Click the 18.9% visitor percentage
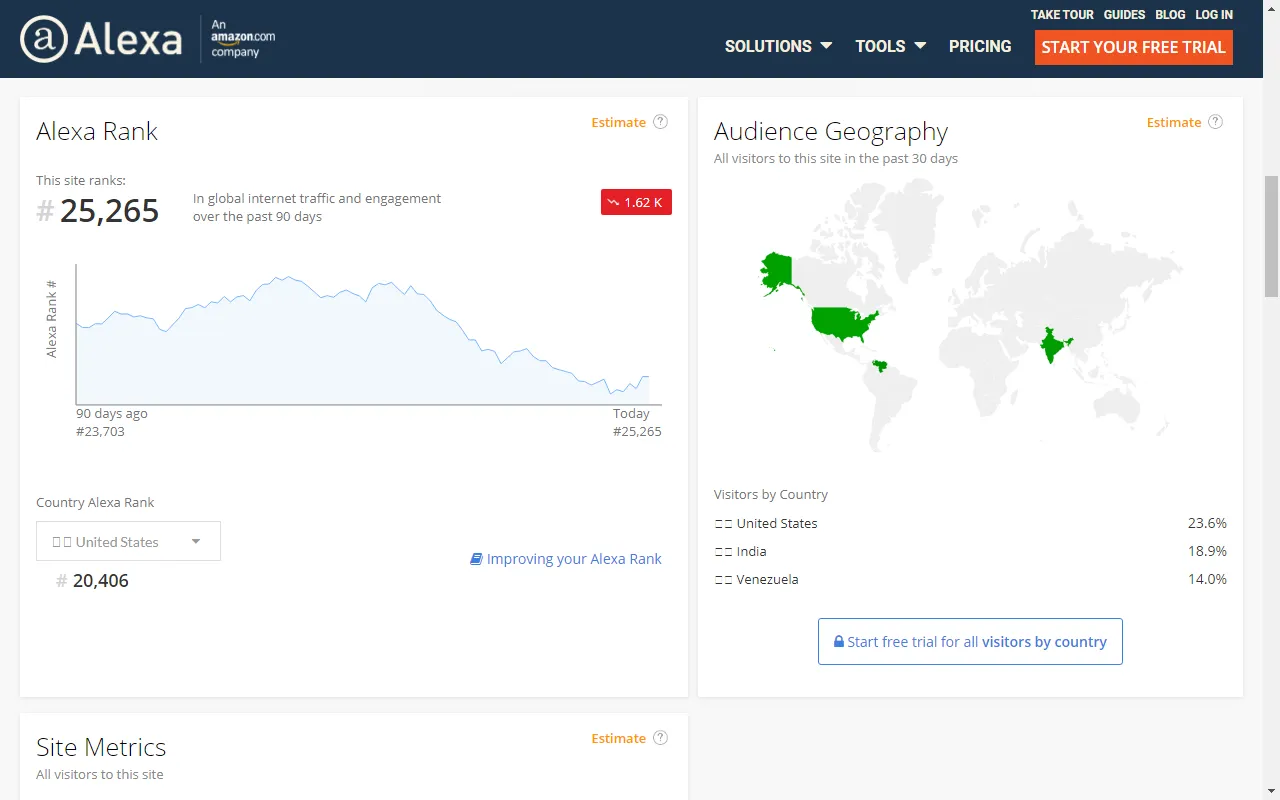 (x=1207, y=551)
